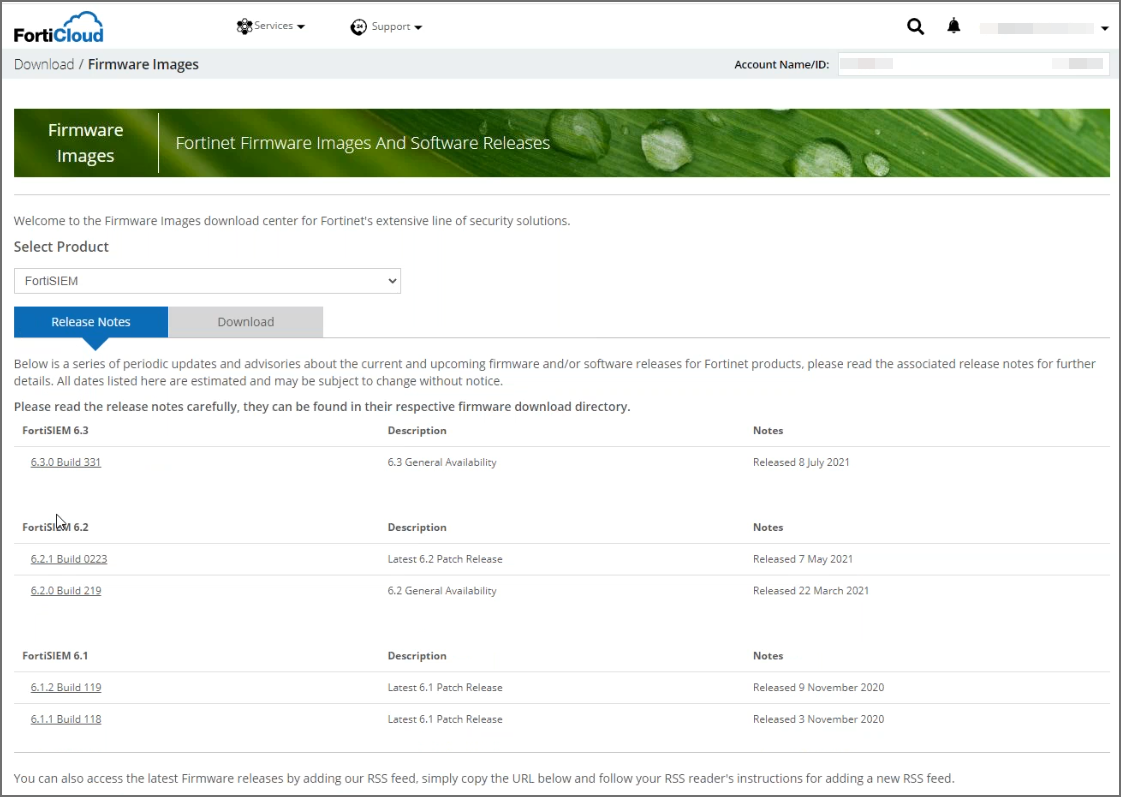This screenshot has width=1121, height=797.
Task: Select the FortiSIEM 6.2 heading
Action: [x=55, y=527]
